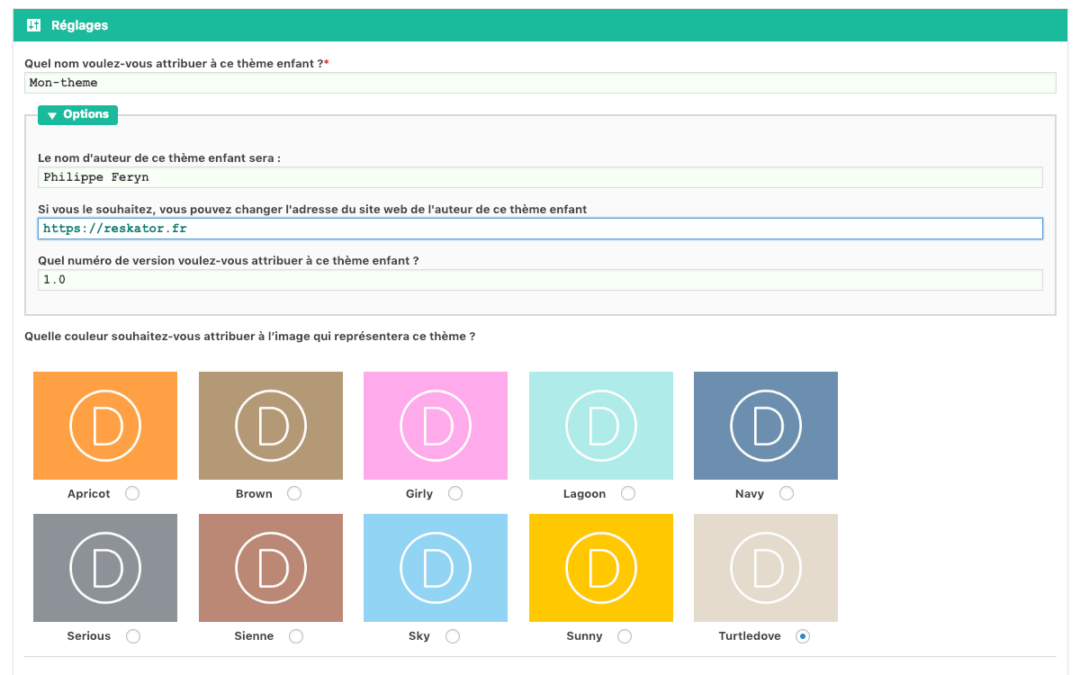Click the Apricot label text
Viewport: 1080px width, 675px height.
point(89,494)
